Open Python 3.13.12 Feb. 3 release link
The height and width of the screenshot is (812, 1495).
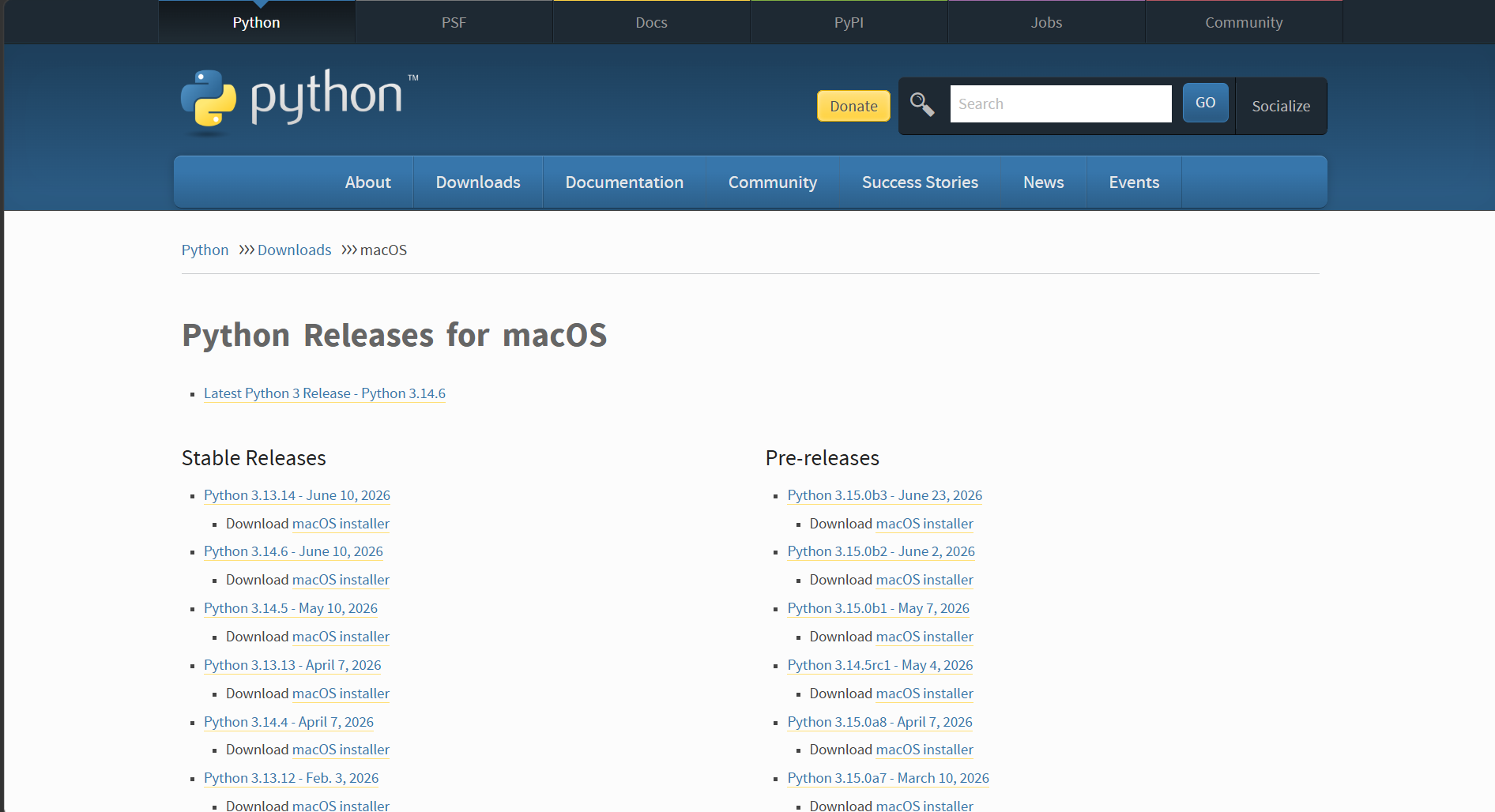coord(291,778)
